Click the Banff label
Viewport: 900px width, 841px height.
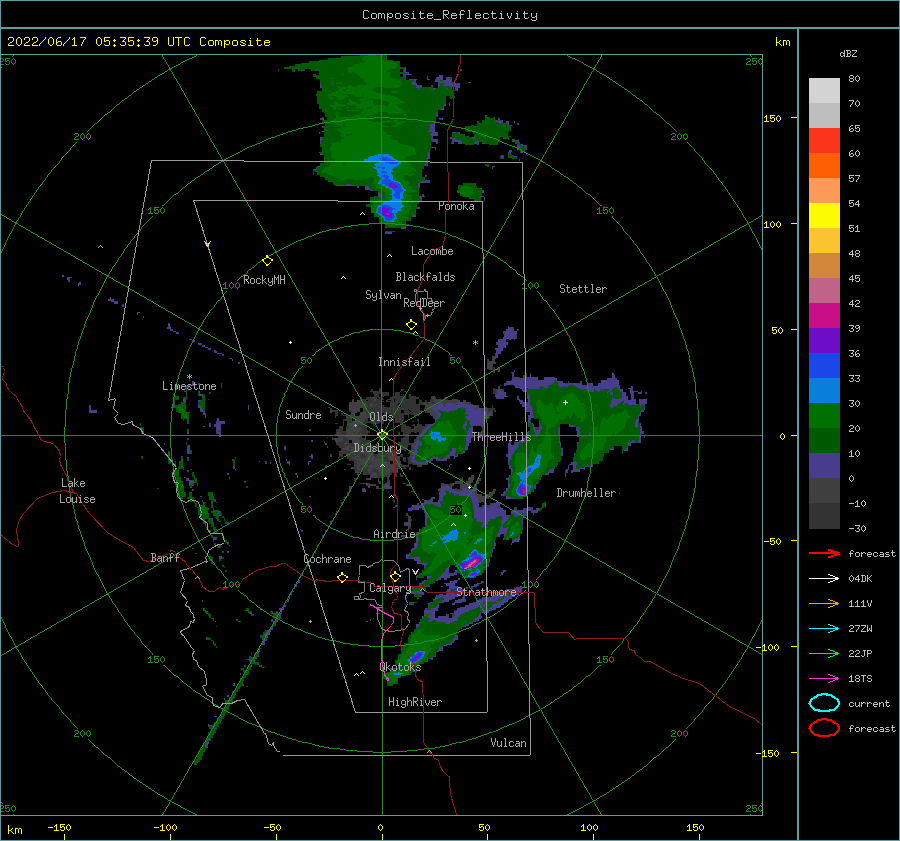165,557
